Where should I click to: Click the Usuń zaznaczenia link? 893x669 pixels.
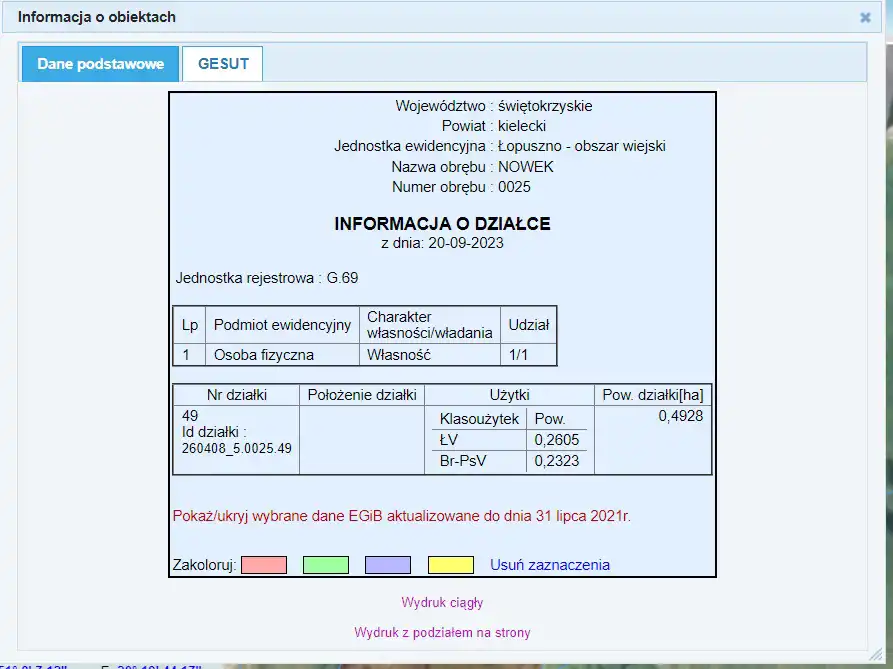[549, 565]
